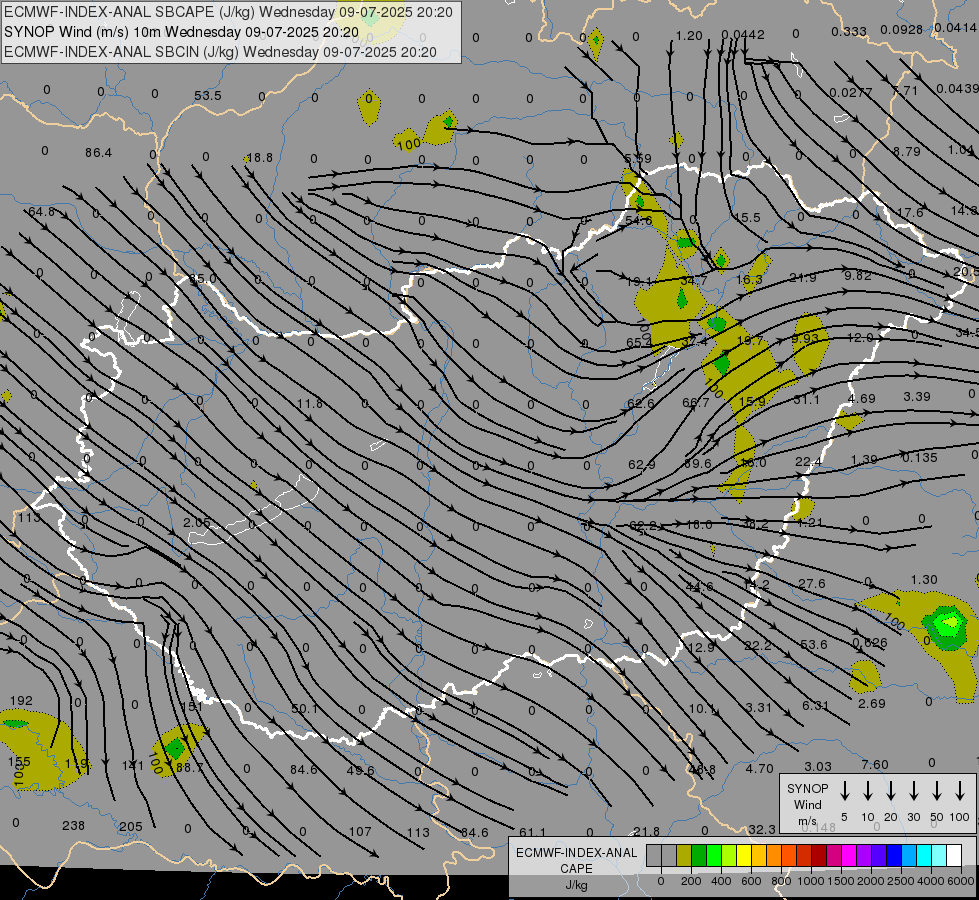
Task: Click the 8.79 value on the map
Action: click(907, 151)
